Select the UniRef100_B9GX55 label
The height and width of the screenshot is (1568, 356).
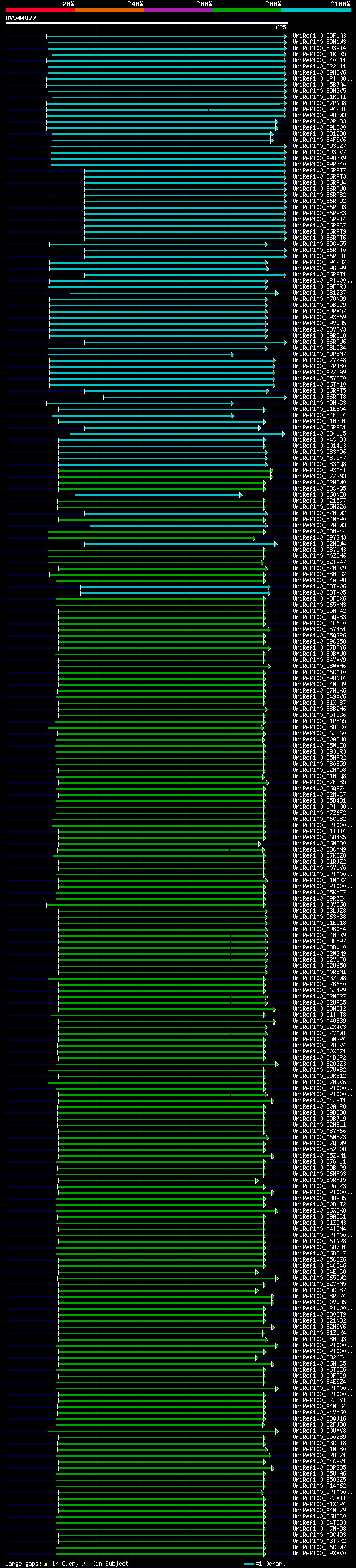tap(319, 244)
